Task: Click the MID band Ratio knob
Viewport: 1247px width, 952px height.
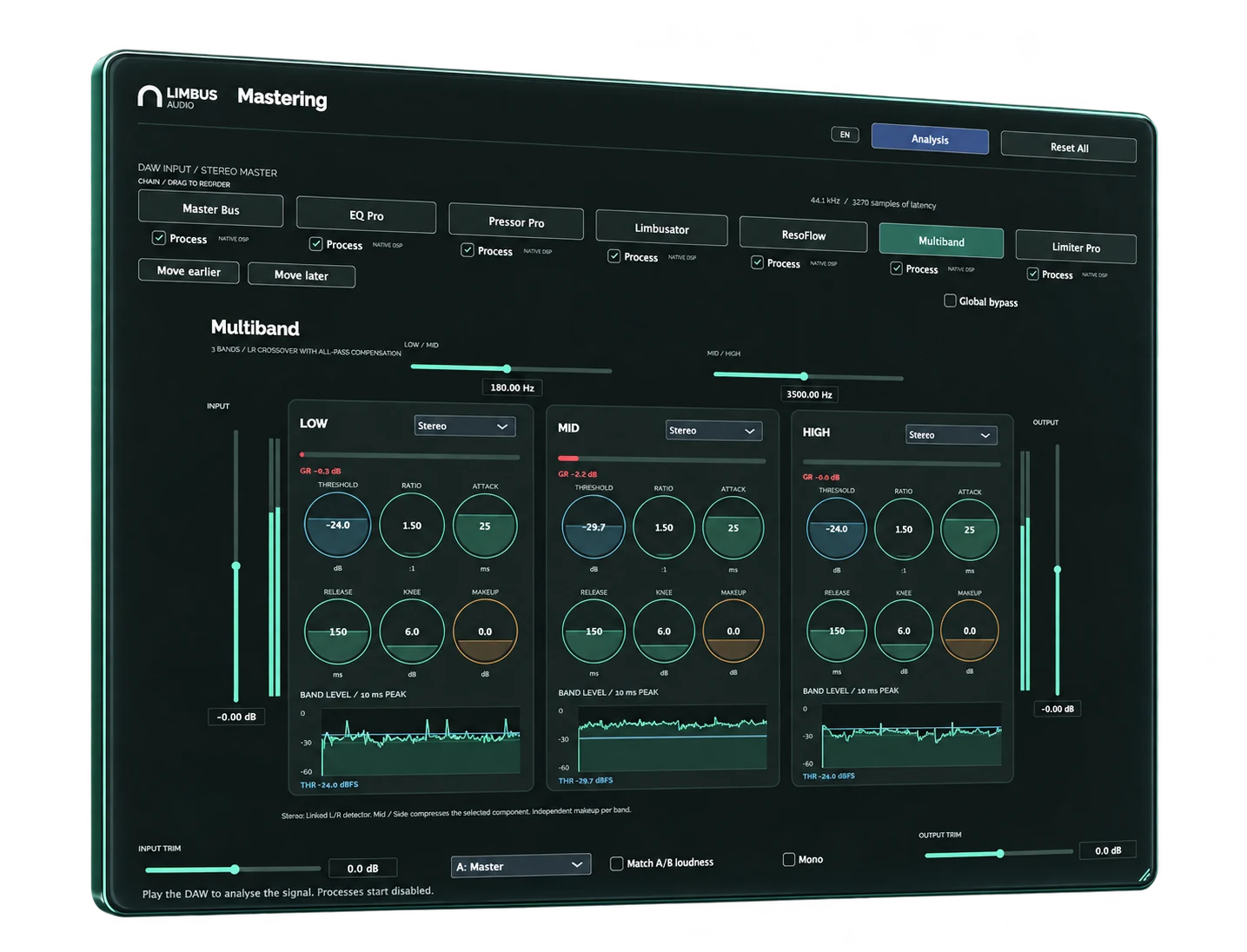Action: click(x=664, y=527)
